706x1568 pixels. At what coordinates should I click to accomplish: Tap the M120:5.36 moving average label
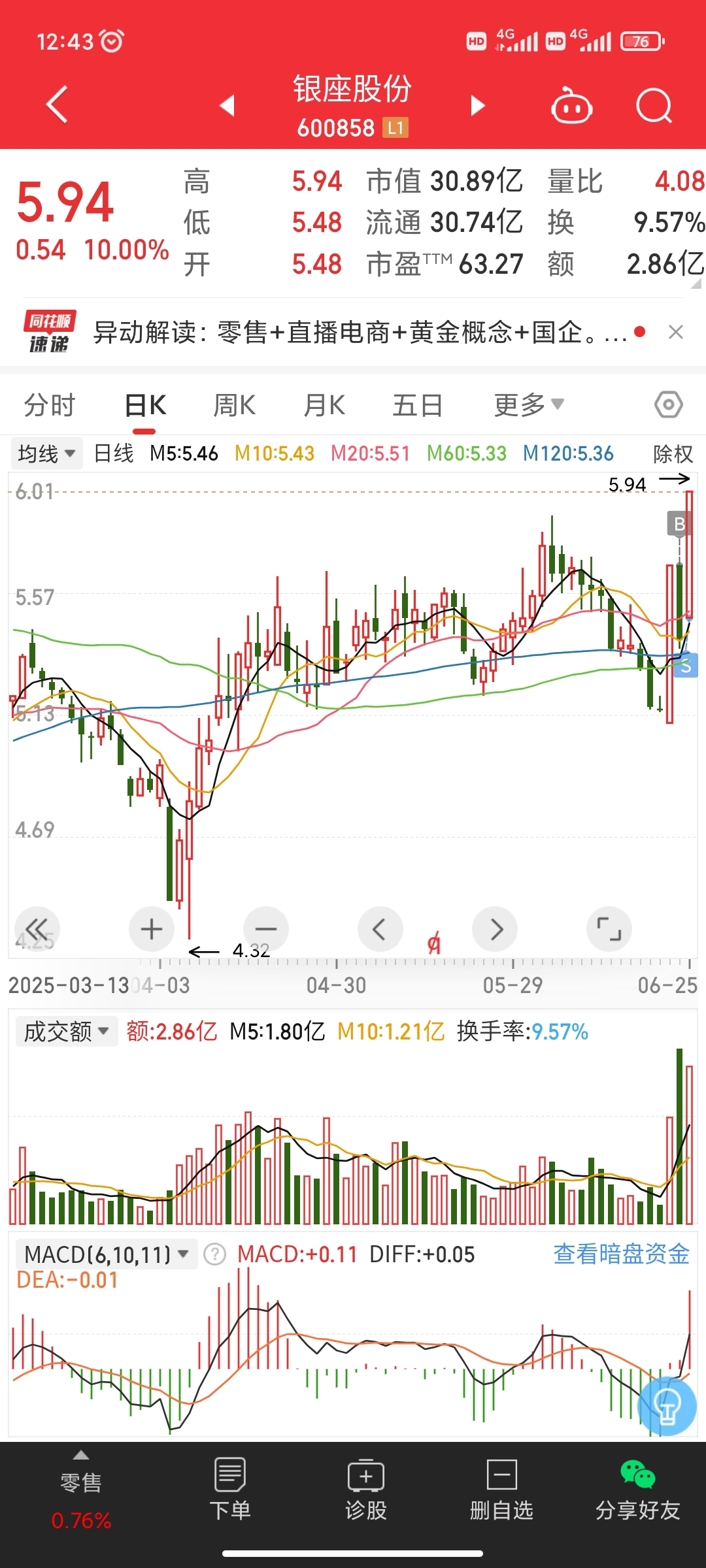coord(569,453)
